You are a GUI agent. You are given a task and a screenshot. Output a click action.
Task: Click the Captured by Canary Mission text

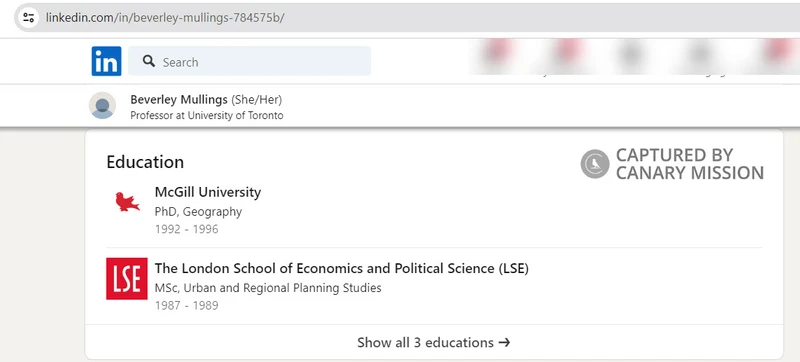click(689, 164)
